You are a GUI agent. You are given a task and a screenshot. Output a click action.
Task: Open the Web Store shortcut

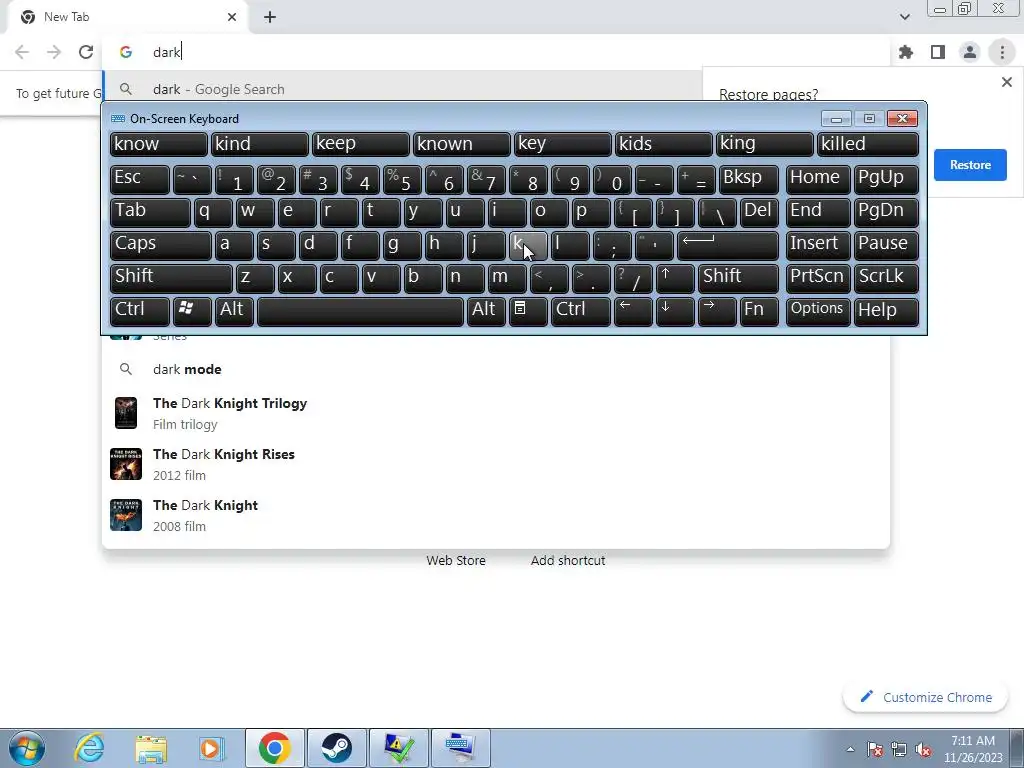point(456,560)
